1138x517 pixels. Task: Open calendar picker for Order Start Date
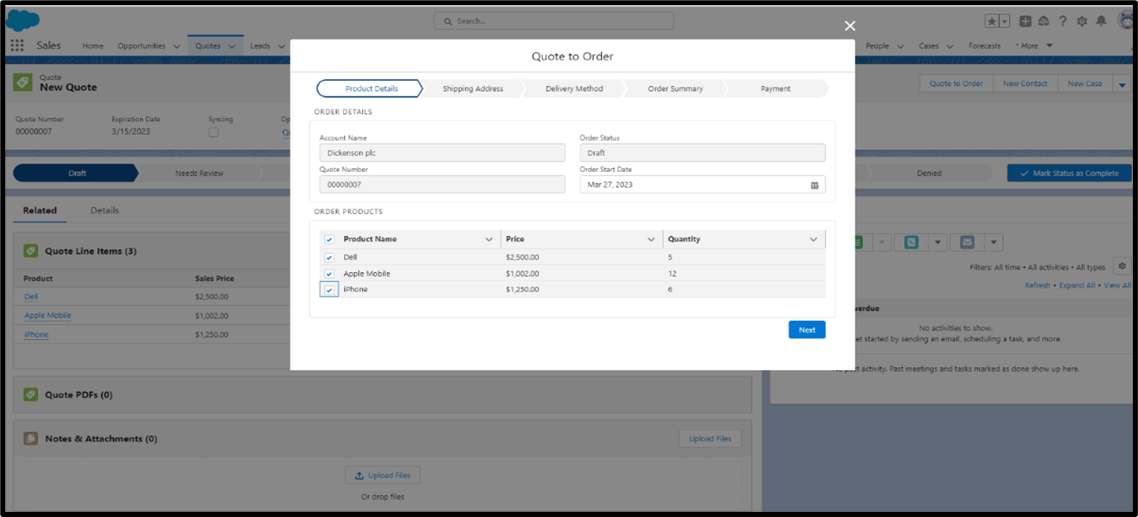814,185
